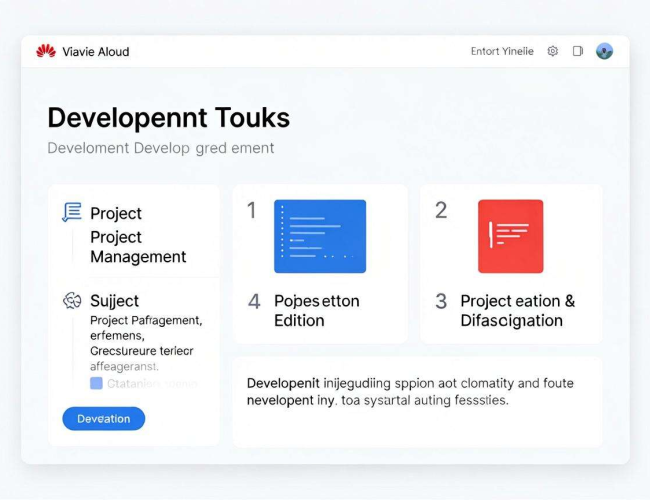Toggle the side panel layout icon
The width and height of the screenshot is (650, 500).
tap(578, 51)
